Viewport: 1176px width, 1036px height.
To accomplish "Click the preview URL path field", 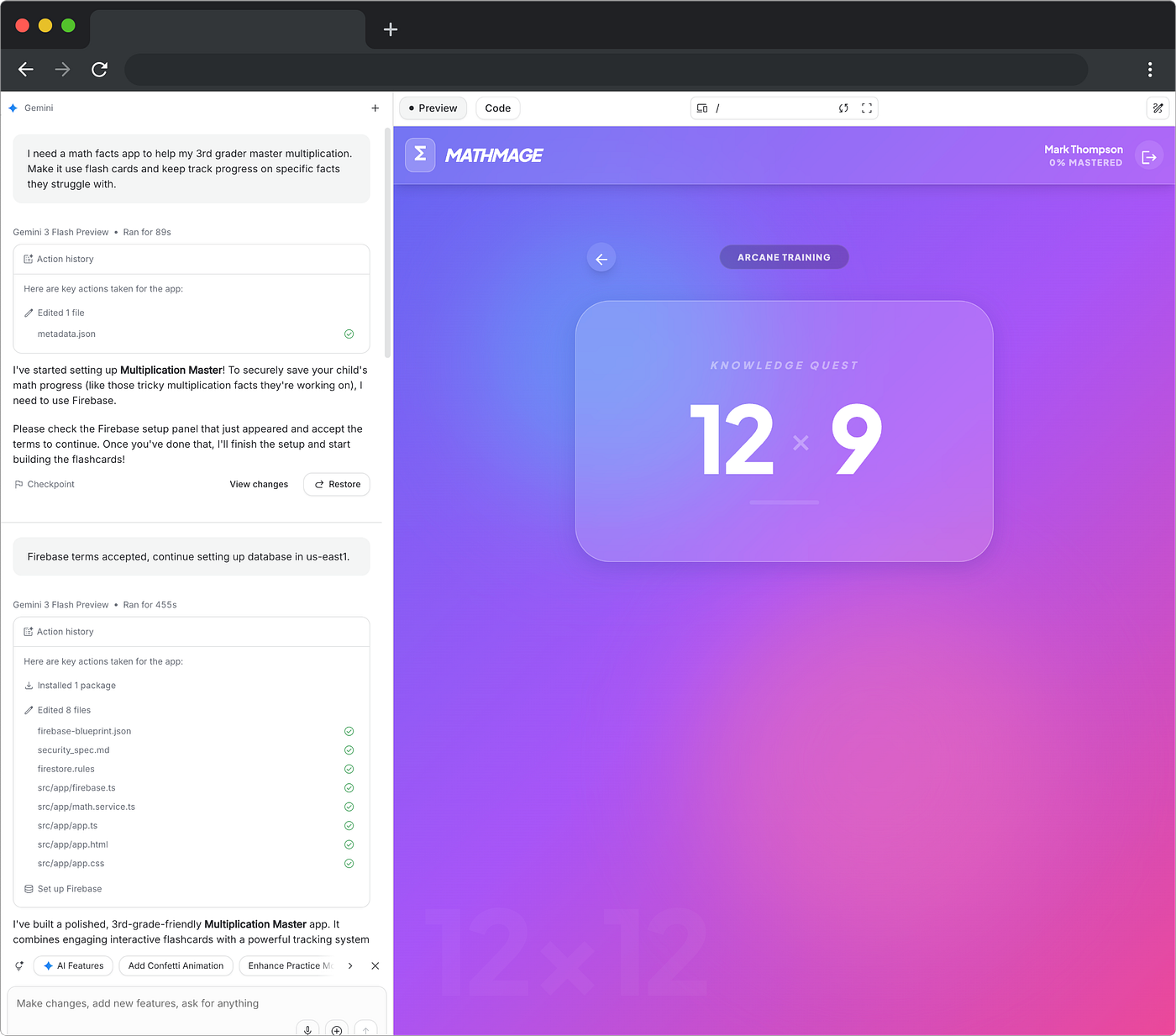I will click(x=773, y=108).
